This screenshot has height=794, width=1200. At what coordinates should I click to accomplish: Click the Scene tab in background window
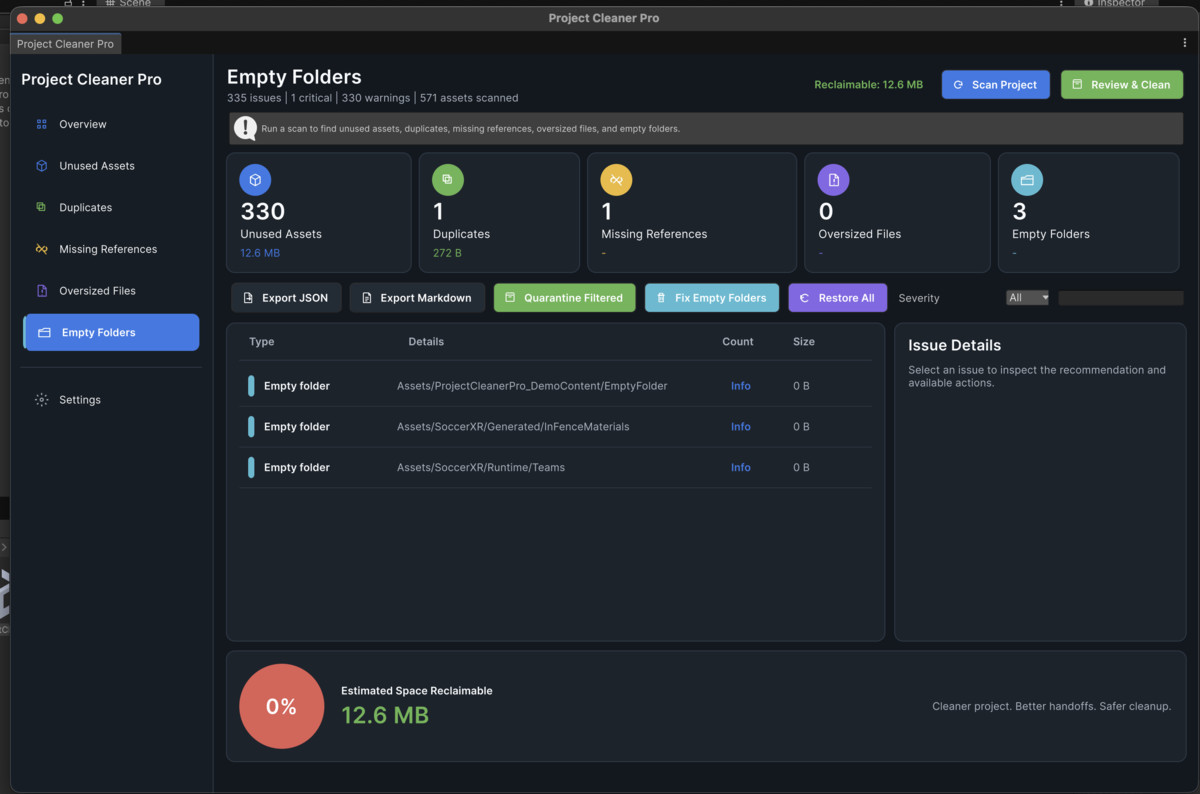(x=128, y=4)
